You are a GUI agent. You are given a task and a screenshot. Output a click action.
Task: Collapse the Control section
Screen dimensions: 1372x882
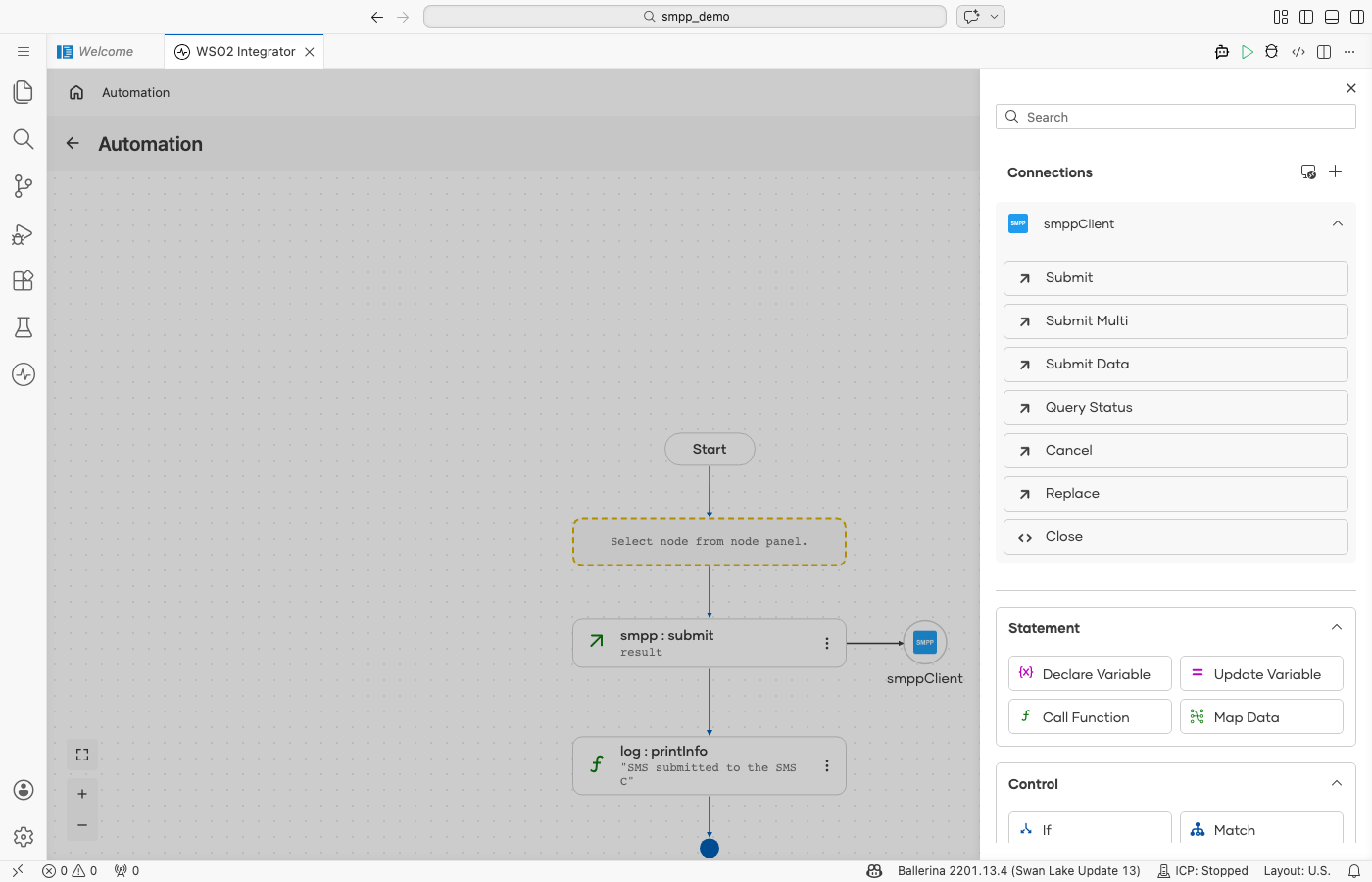(x=1337, y=783)
